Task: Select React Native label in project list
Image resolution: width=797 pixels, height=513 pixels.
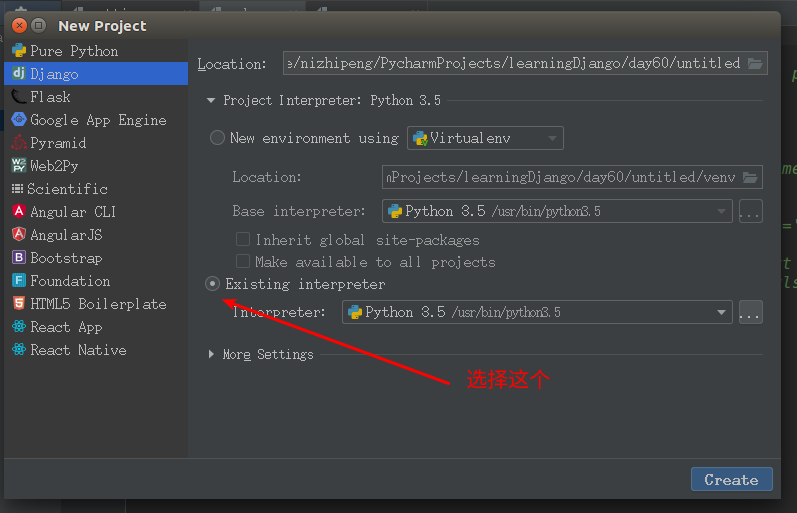Action: coord(78,350)
